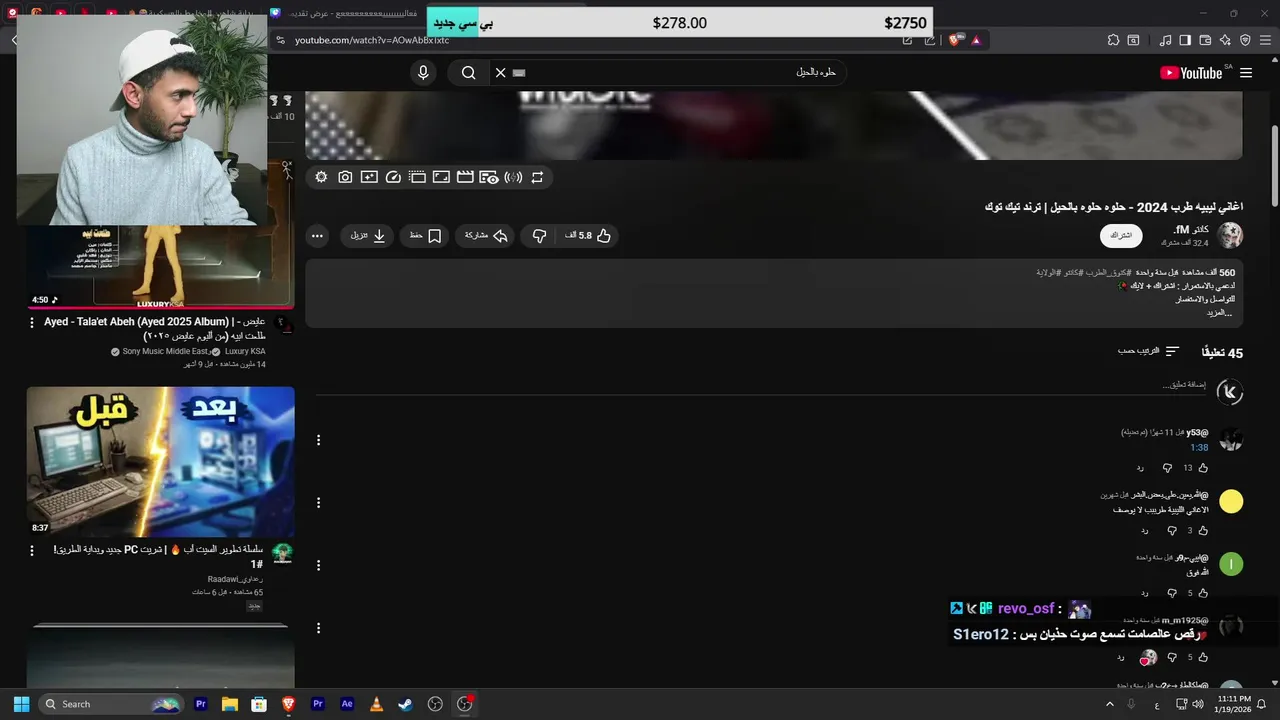Open Brave VPN shield icon
The width and height of the screenshot is (1280, 720).
coord(1245,40)
